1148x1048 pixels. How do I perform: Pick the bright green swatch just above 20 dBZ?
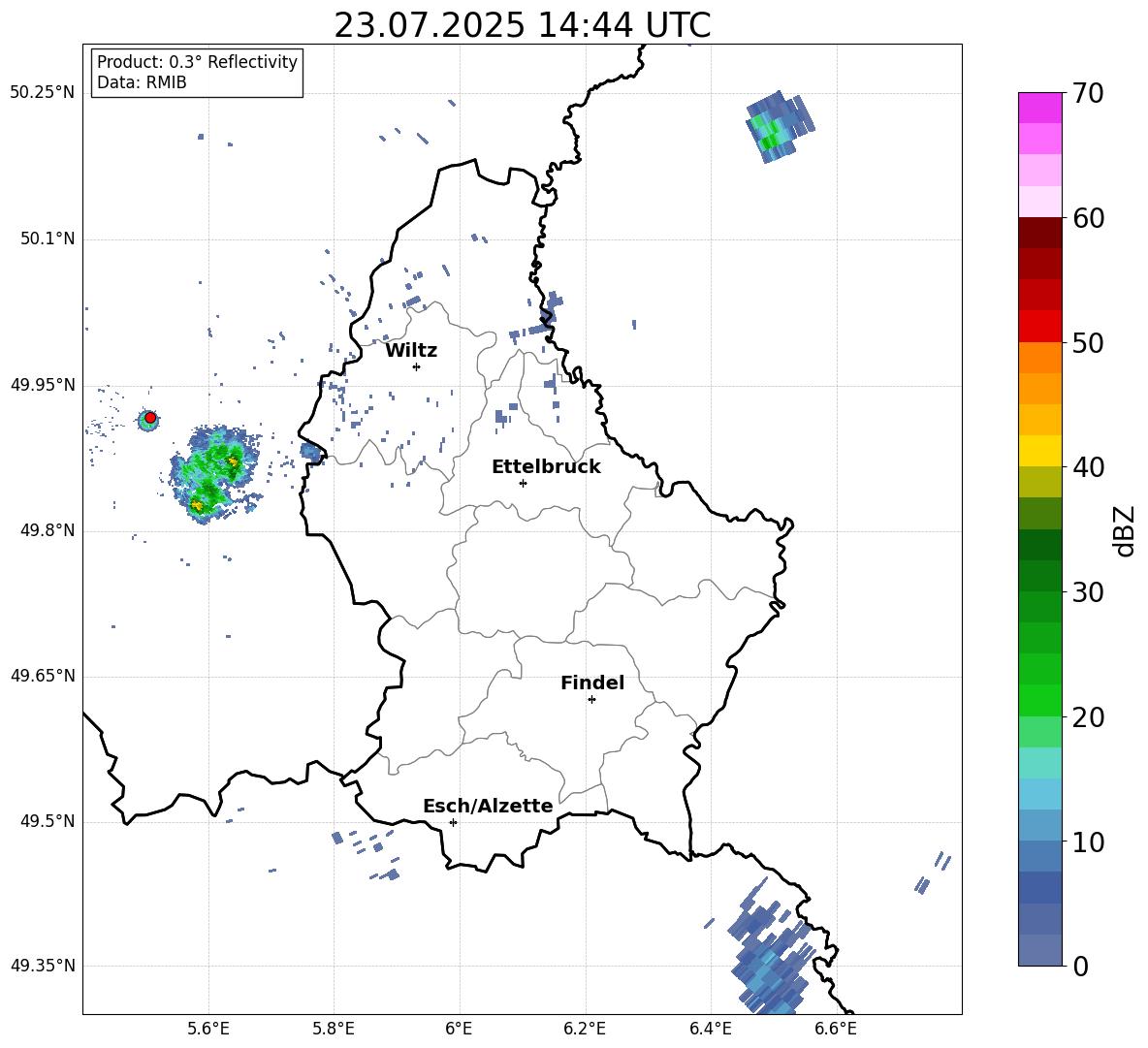(1039, 700)
